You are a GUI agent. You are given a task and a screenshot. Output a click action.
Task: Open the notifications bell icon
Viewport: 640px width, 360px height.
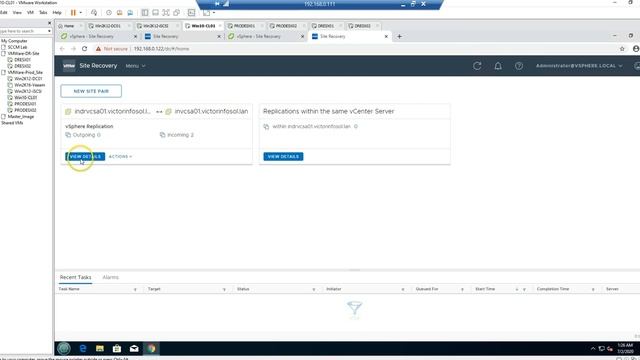498,66
